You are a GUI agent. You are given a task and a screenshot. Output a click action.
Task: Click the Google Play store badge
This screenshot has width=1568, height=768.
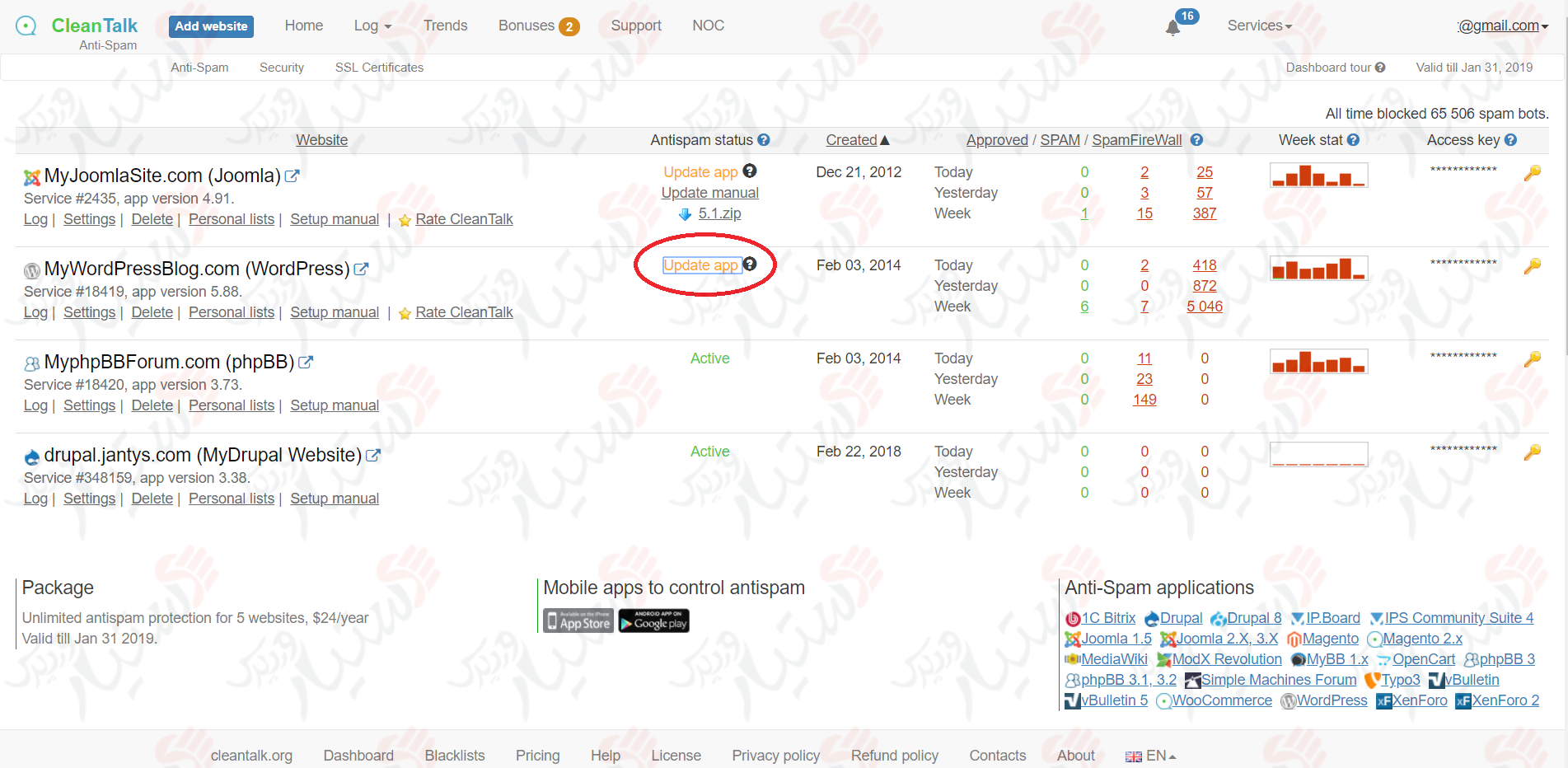(x=653, y=620)
